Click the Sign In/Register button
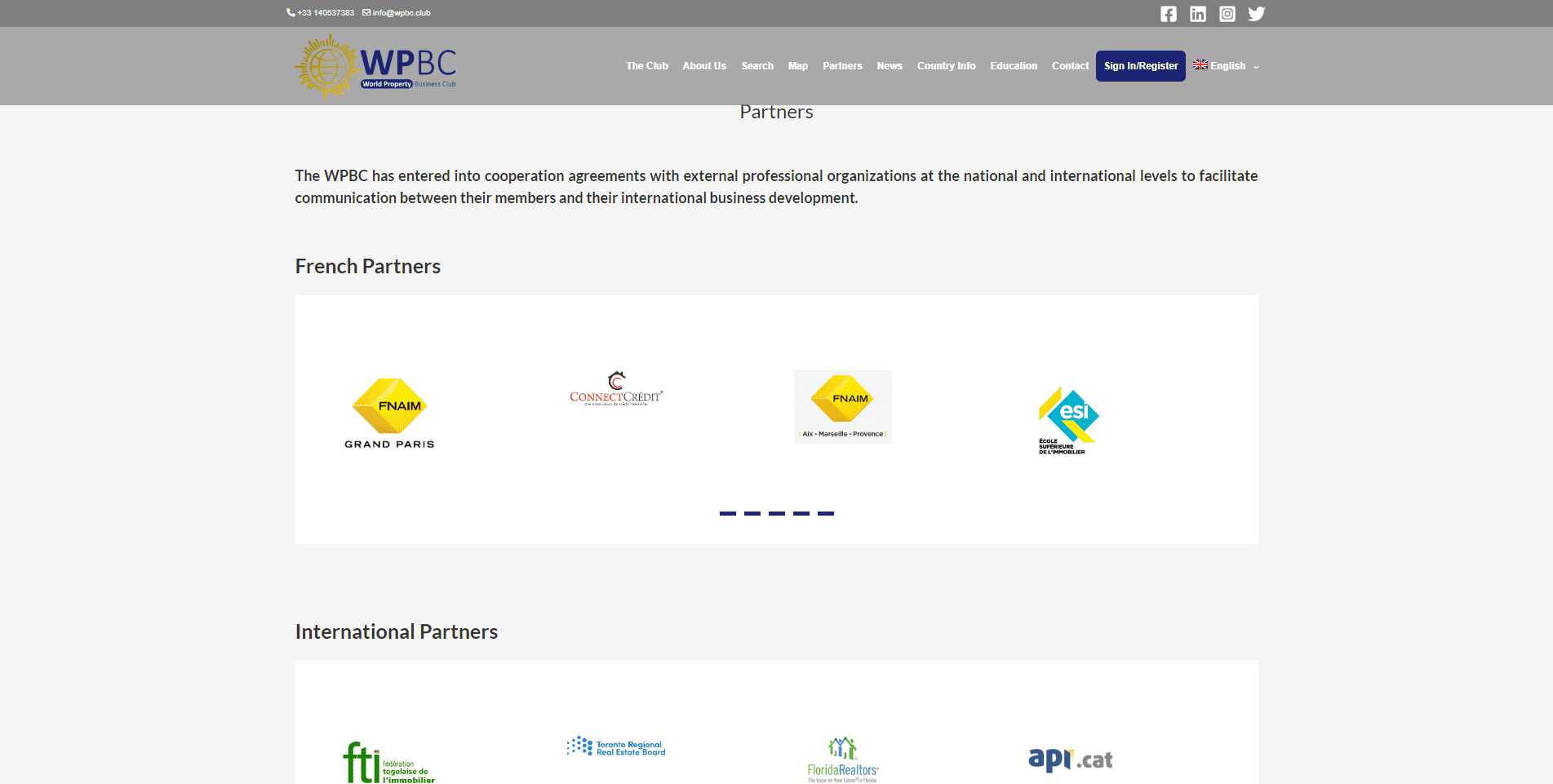1553x784 pixels. (1140, 66)
